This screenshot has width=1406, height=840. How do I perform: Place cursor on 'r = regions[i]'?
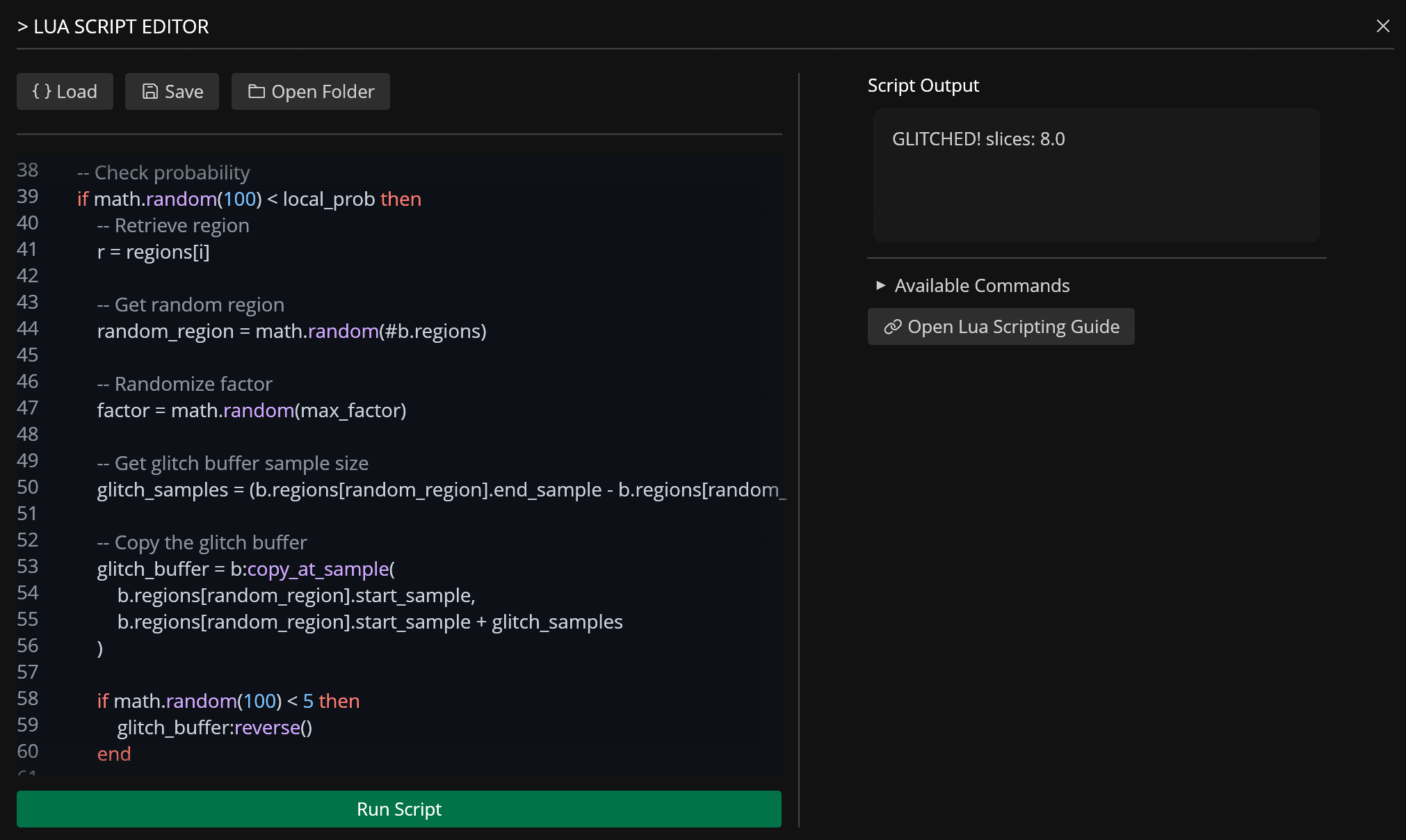point(154,252)
